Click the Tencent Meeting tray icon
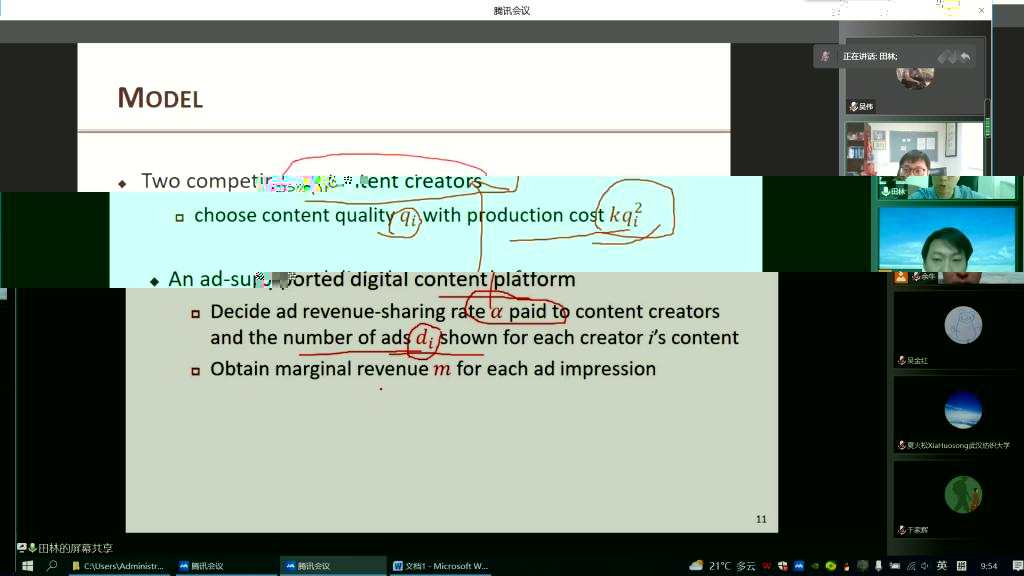 pos(799,566)
